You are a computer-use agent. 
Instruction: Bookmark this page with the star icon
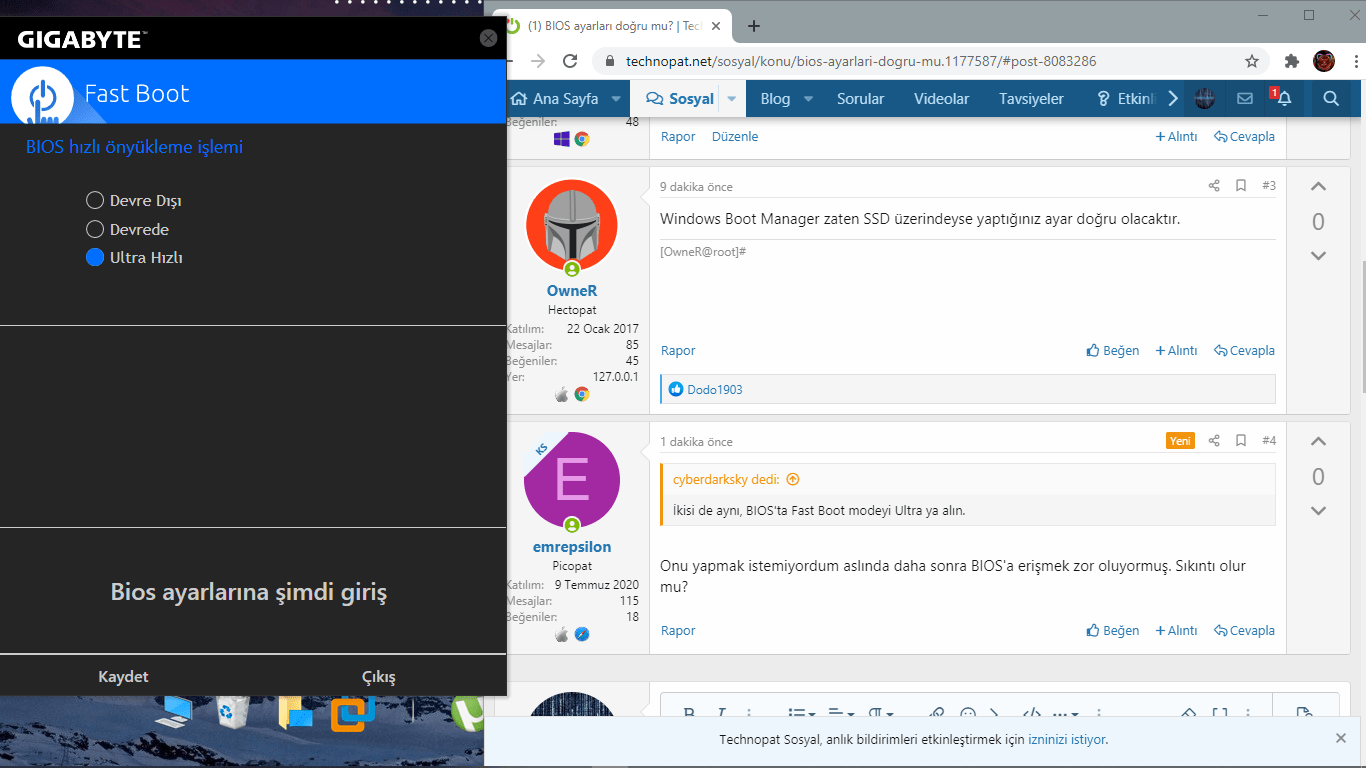pyautogui.click(x=1252, y=61)
